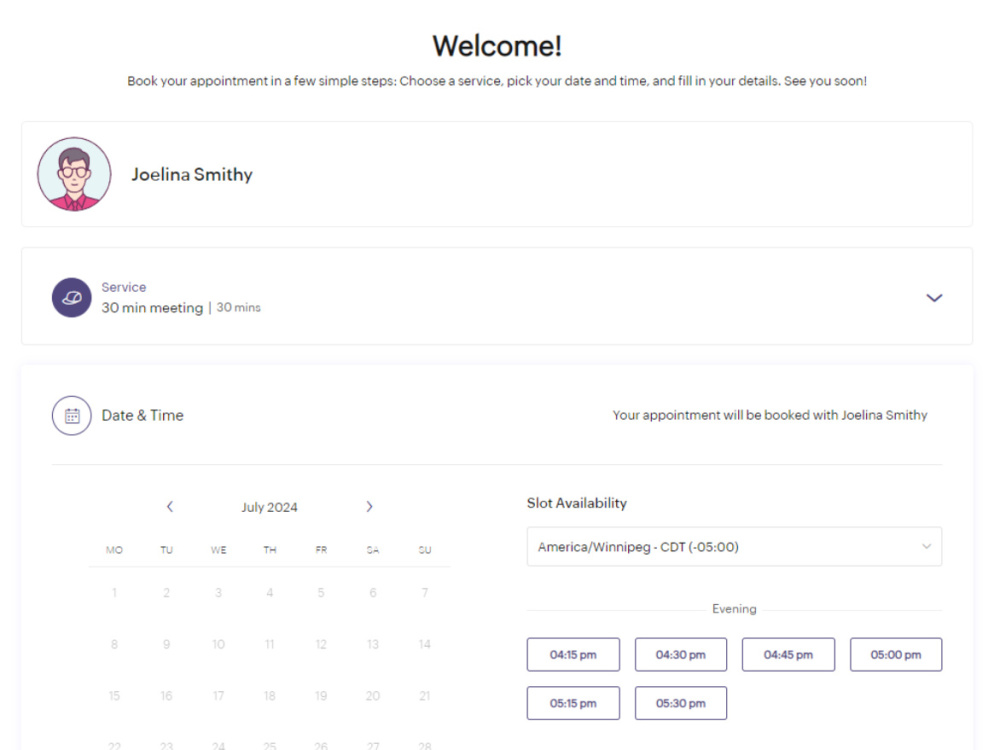This screenshot has width=1000, height=750.
Task: Expand the Service section chevron
Action: (x=934, y=298)
